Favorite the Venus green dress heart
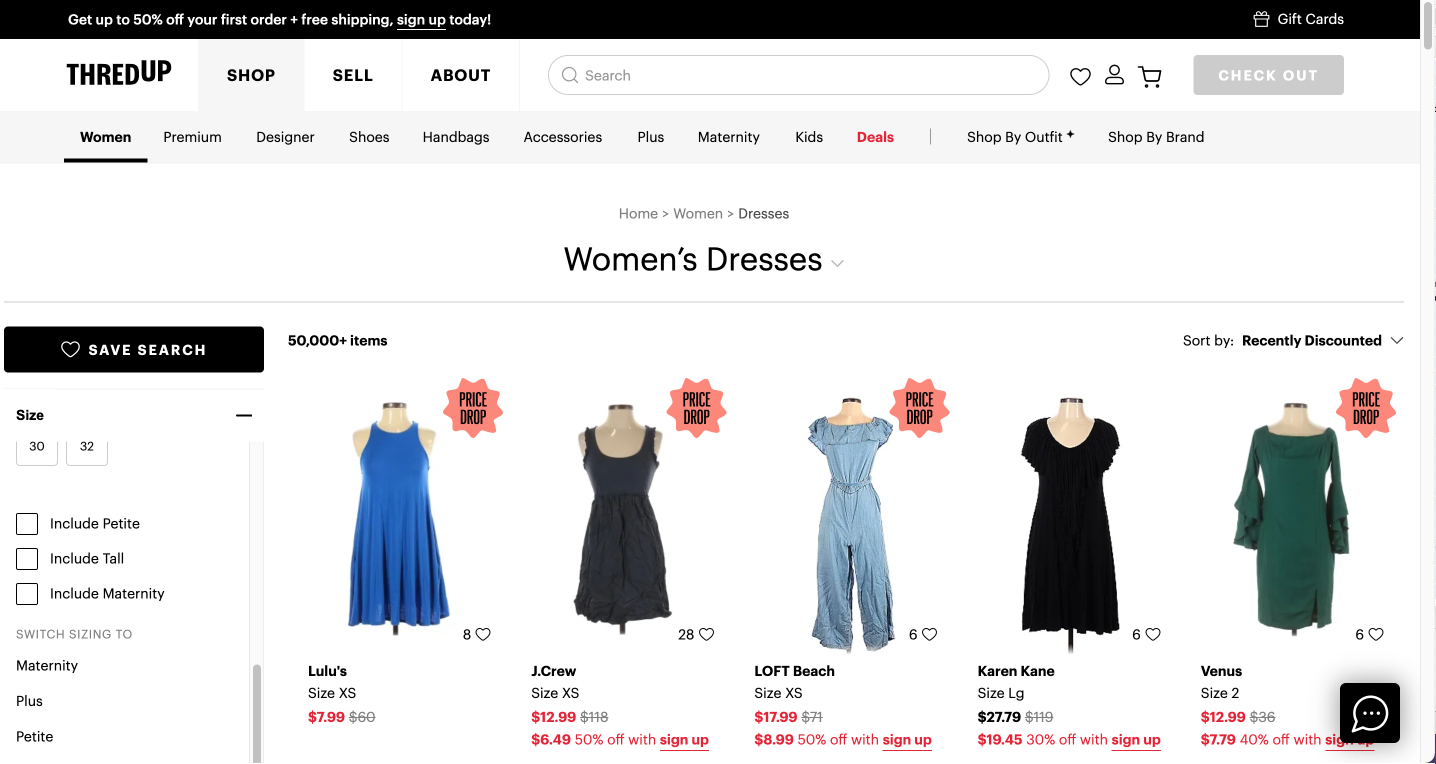Image resolution: width=1436 pixels, height=764 pixels. [x=1376, y=634]
